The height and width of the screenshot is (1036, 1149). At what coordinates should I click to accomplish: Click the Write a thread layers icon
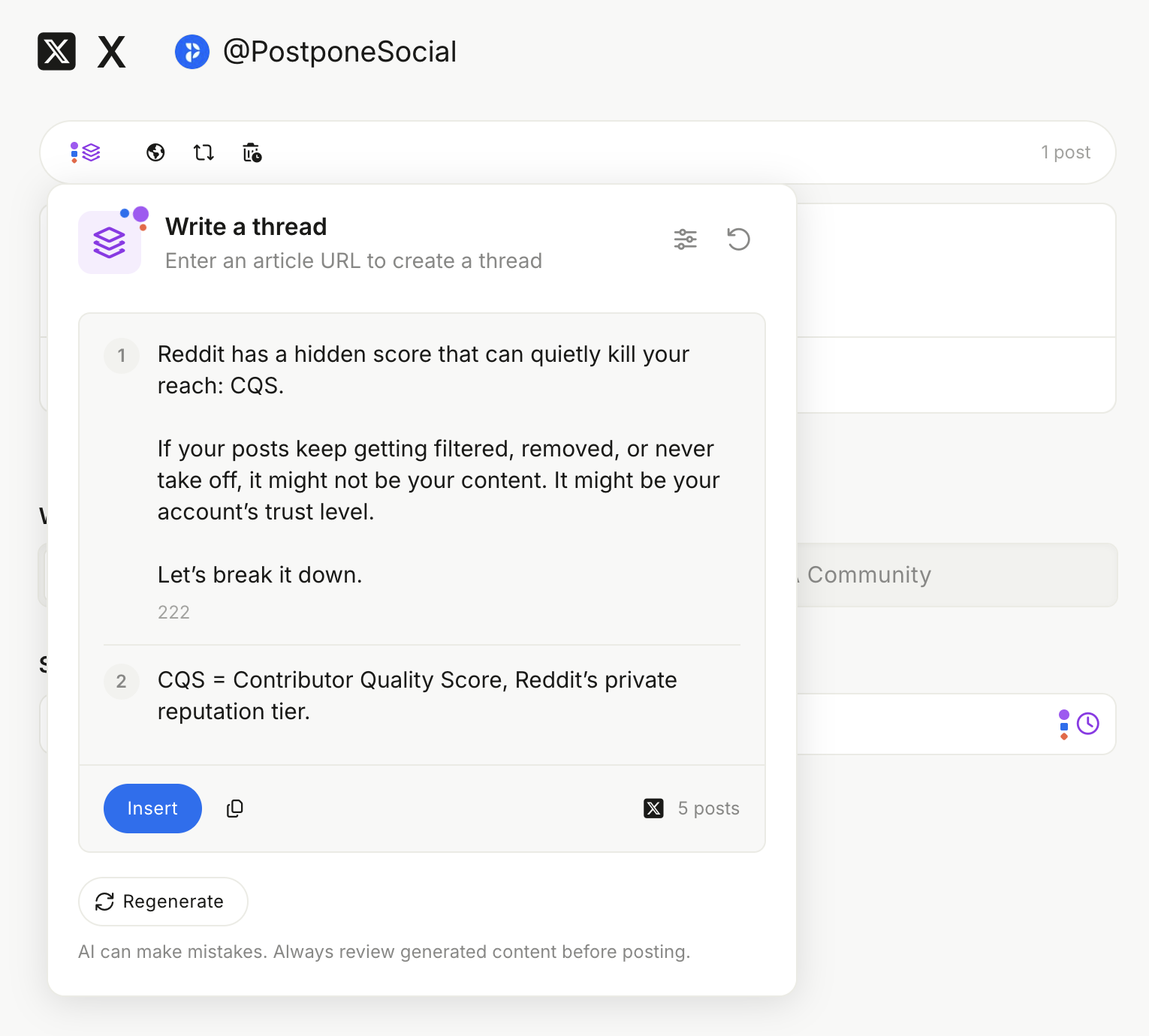coord(110,242)
